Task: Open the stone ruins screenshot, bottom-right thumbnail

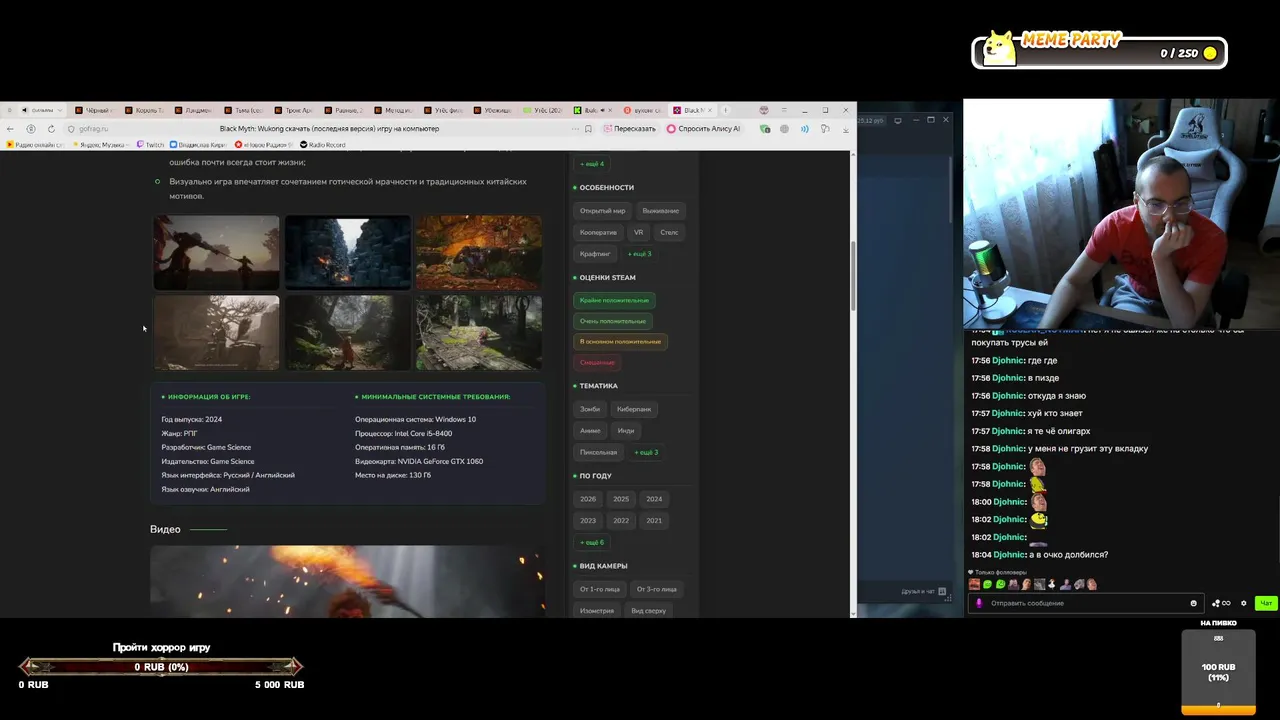Action: (x=479, y=332)
